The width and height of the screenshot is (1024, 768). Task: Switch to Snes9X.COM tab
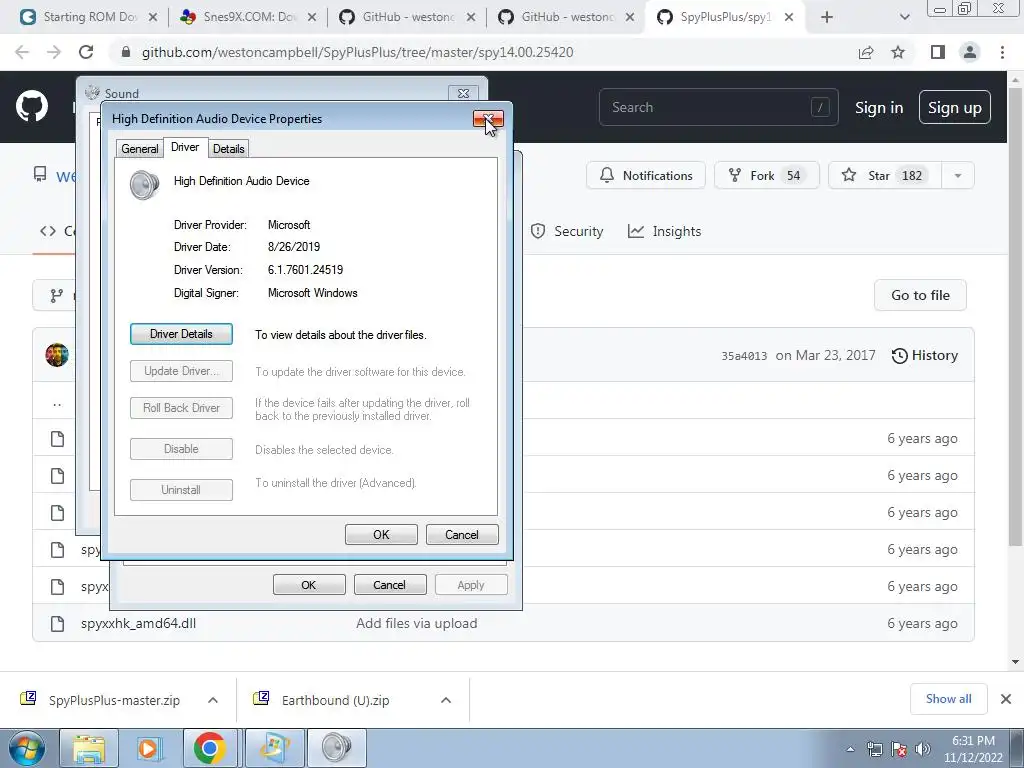248,17
